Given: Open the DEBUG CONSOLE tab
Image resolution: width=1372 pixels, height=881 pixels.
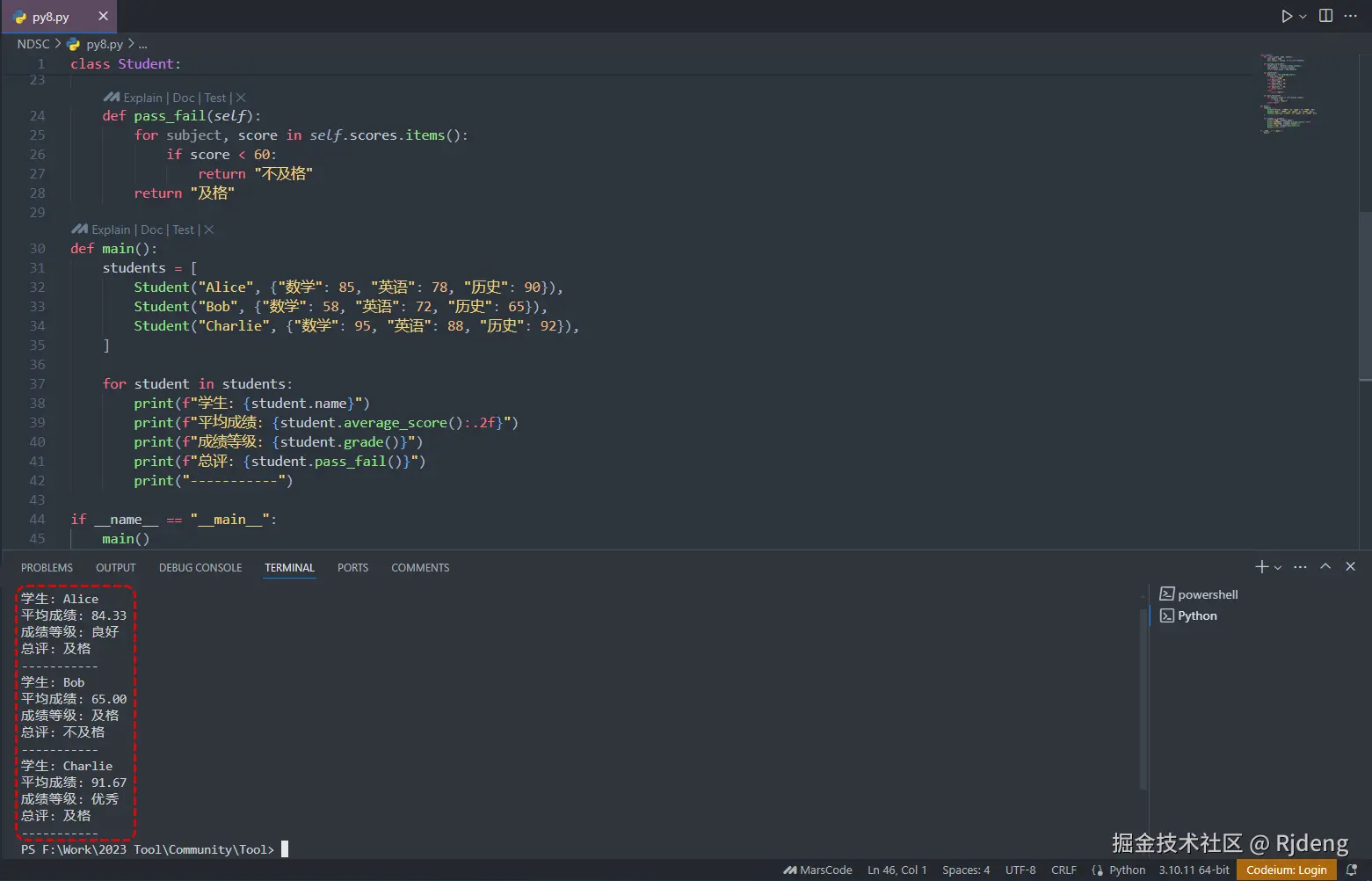Looking at the screenshot, I should tap(200, 568).
